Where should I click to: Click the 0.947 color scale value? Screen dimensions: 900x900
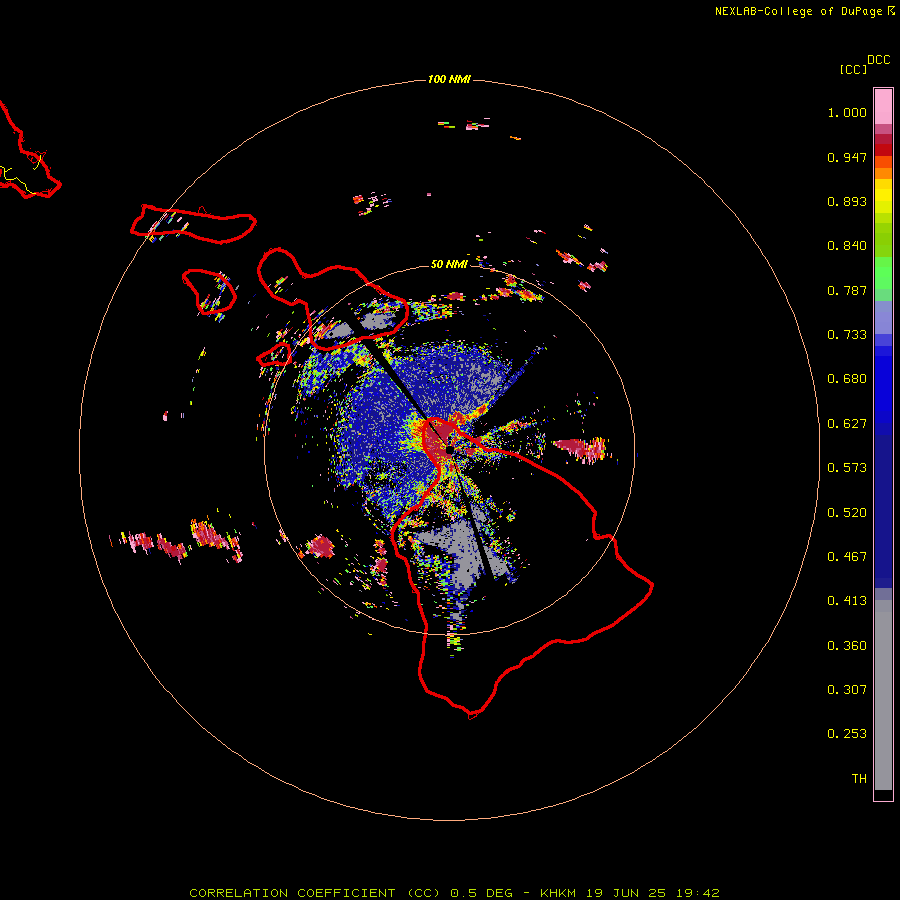click(x=847, y=157)
